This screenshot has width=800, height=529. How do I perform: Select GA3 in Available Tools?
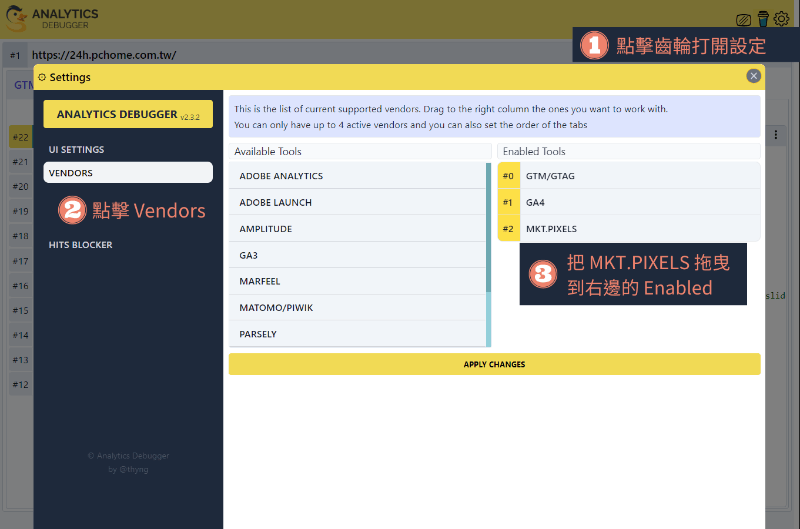click(357, 256)
